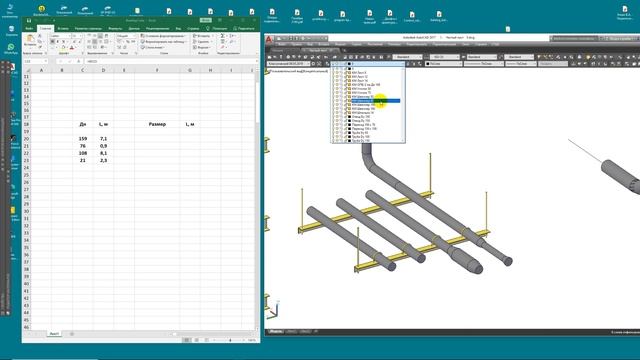The image size is (640, 360).
Task: Click the Save icon in AutoCAD standard toolbar
Action: [281, 57]
